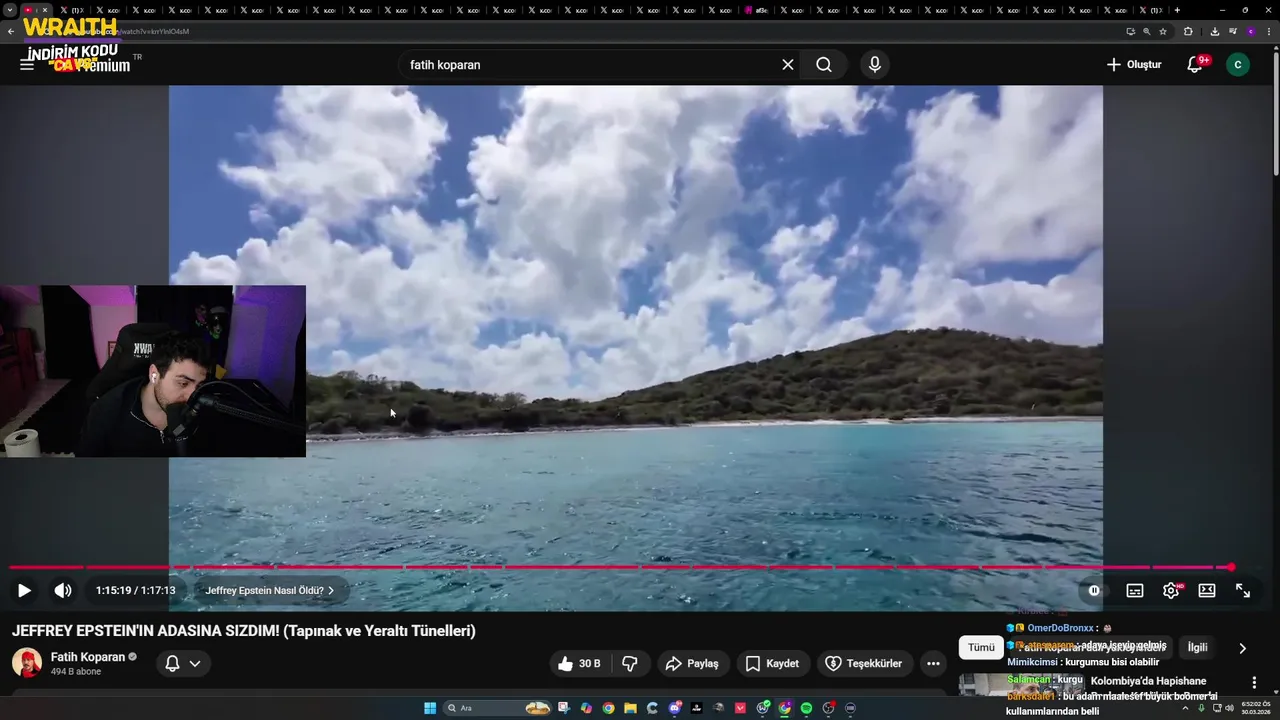Image resolution: width=1280 pixels, height=720 pixels.
Task: Clear the search text with the X
Action: 788,65
